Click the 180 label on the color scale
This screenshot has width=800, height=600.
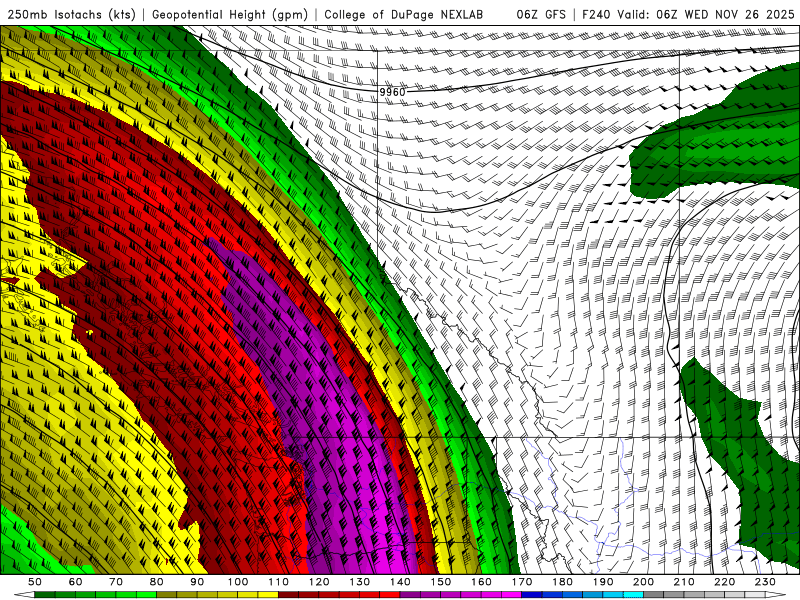[562, 582]
